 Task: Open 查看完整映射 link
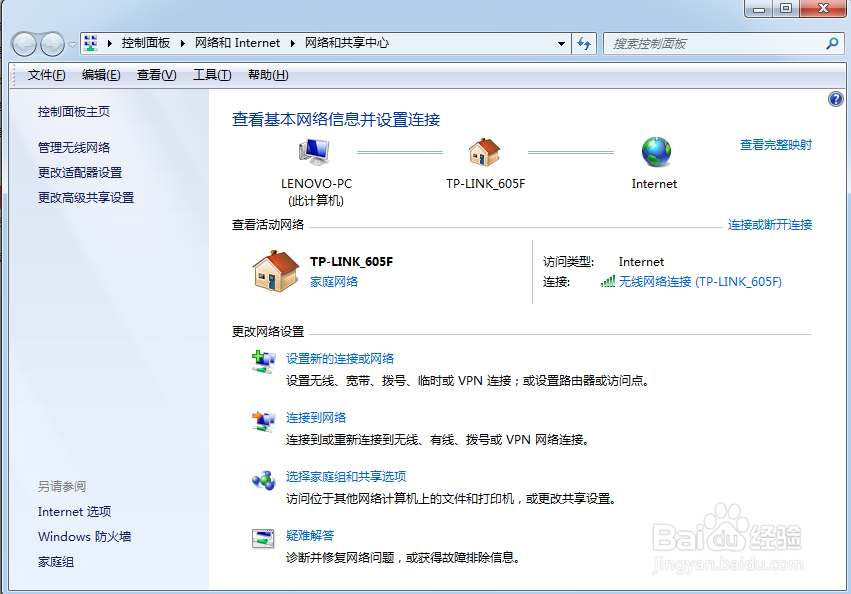[776, 145]
